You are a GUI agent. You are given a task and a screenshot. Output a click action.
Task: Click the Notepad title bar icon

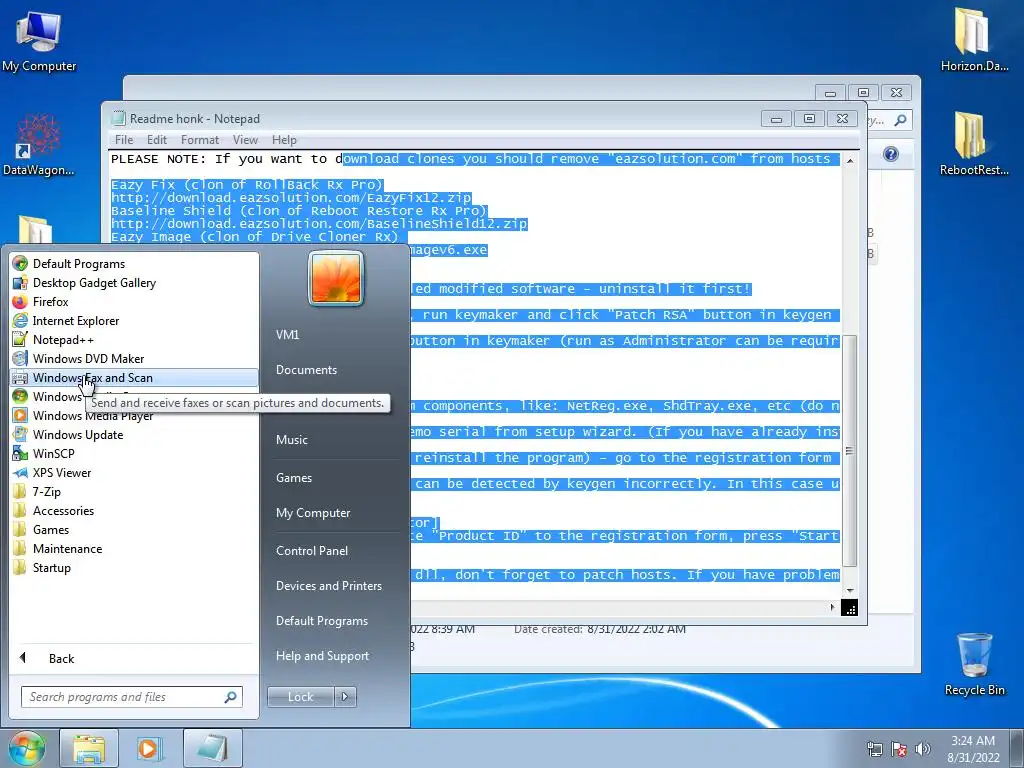click(118, 118)
